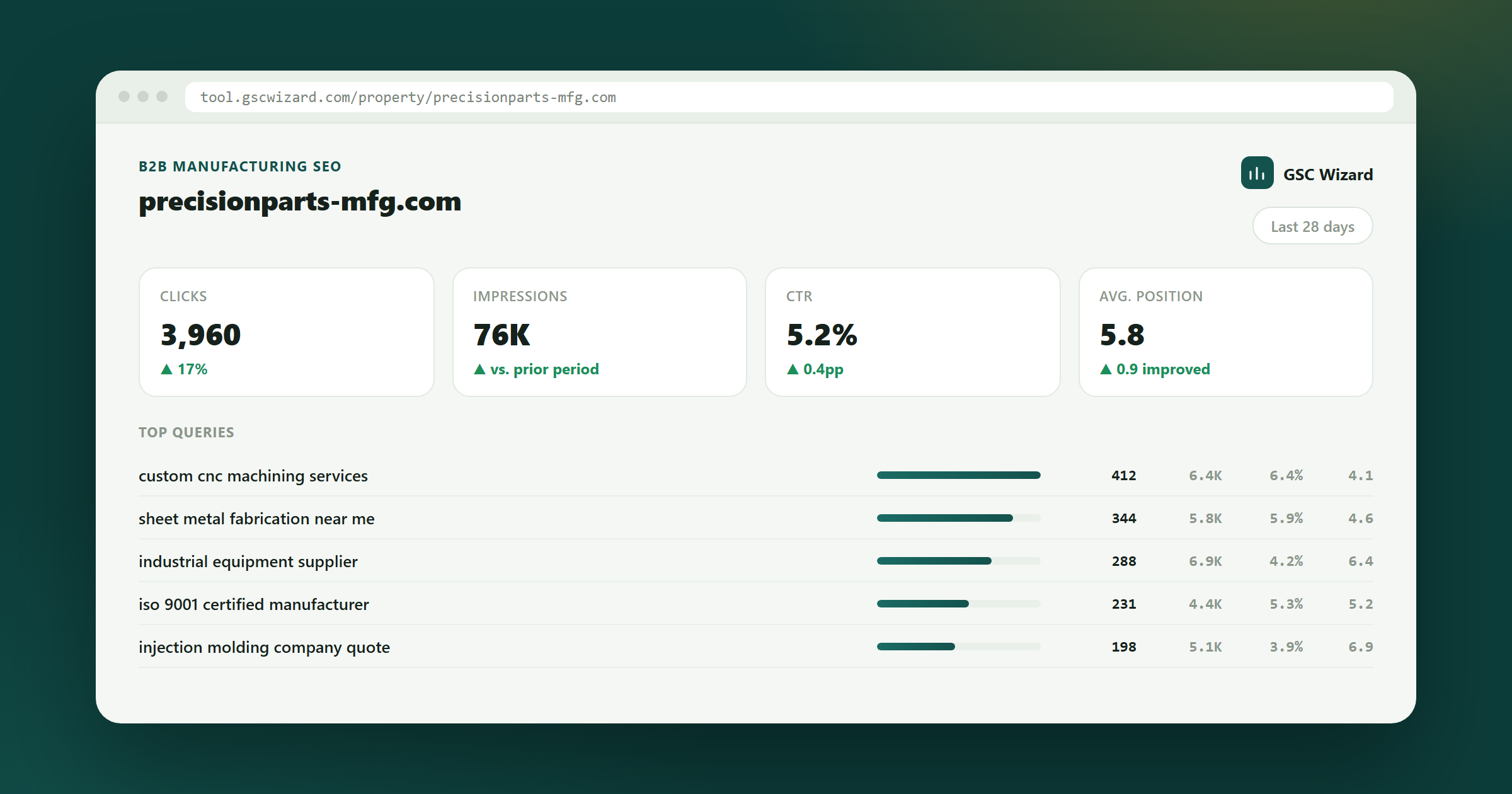Click the 4.2% CTR cell

tap(1286, 561)
